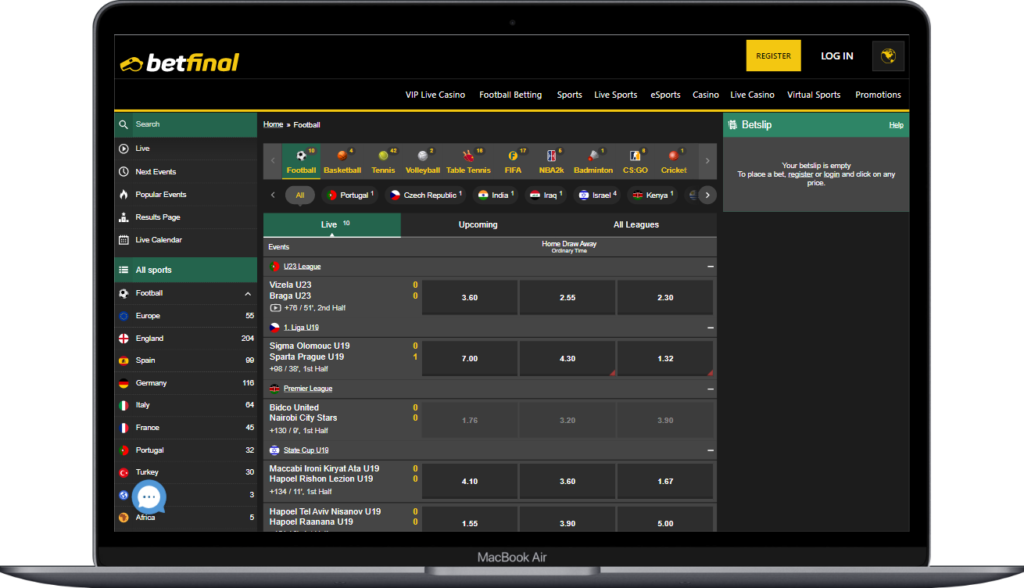Open the Live Casino menu item
The height and width of the screenshot is (588, 1024).
pos(752,95)
